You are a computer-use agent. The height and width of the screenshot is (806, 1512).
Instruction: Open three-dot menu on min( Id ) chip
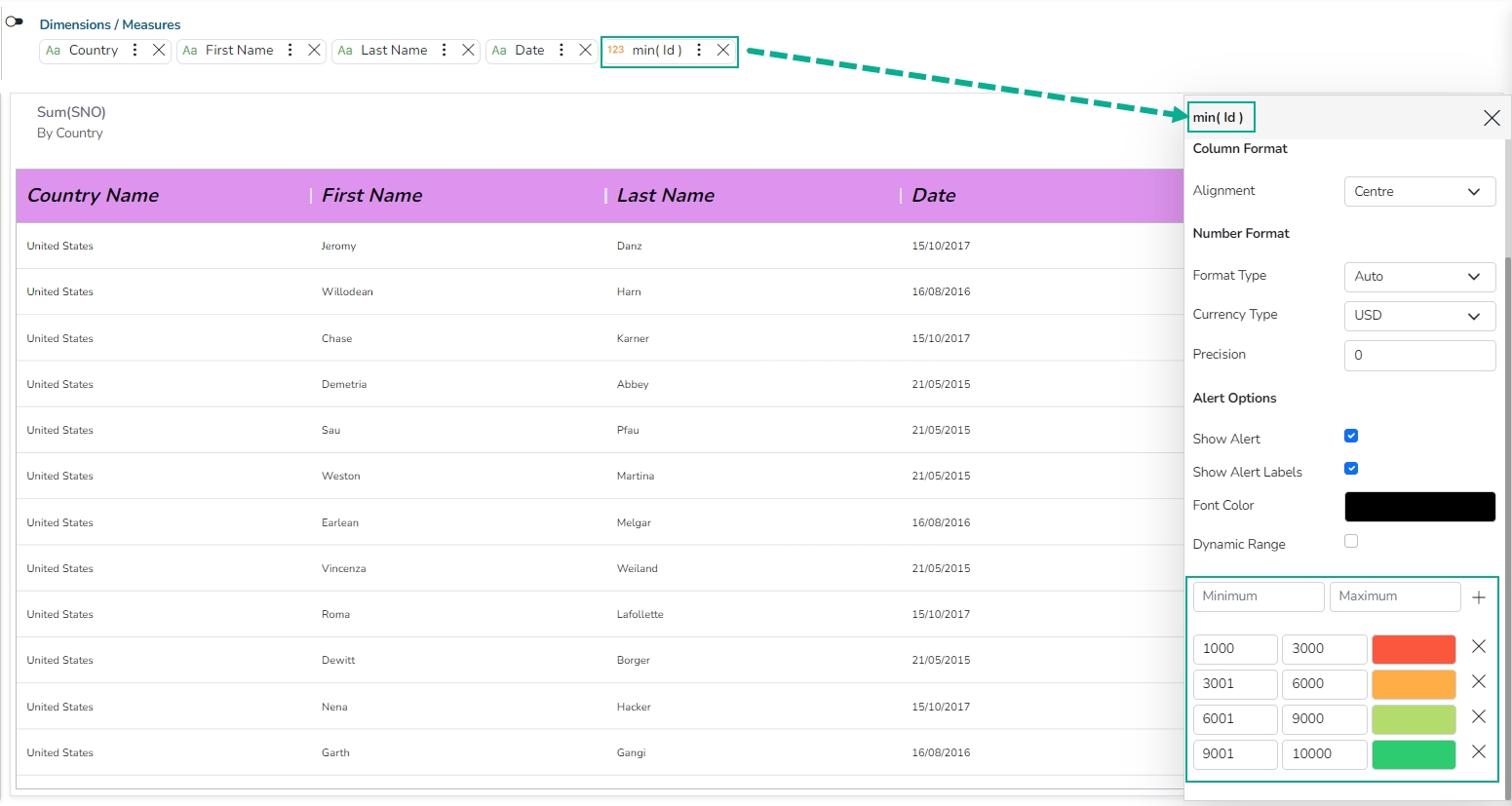click(x=699, y=51)
